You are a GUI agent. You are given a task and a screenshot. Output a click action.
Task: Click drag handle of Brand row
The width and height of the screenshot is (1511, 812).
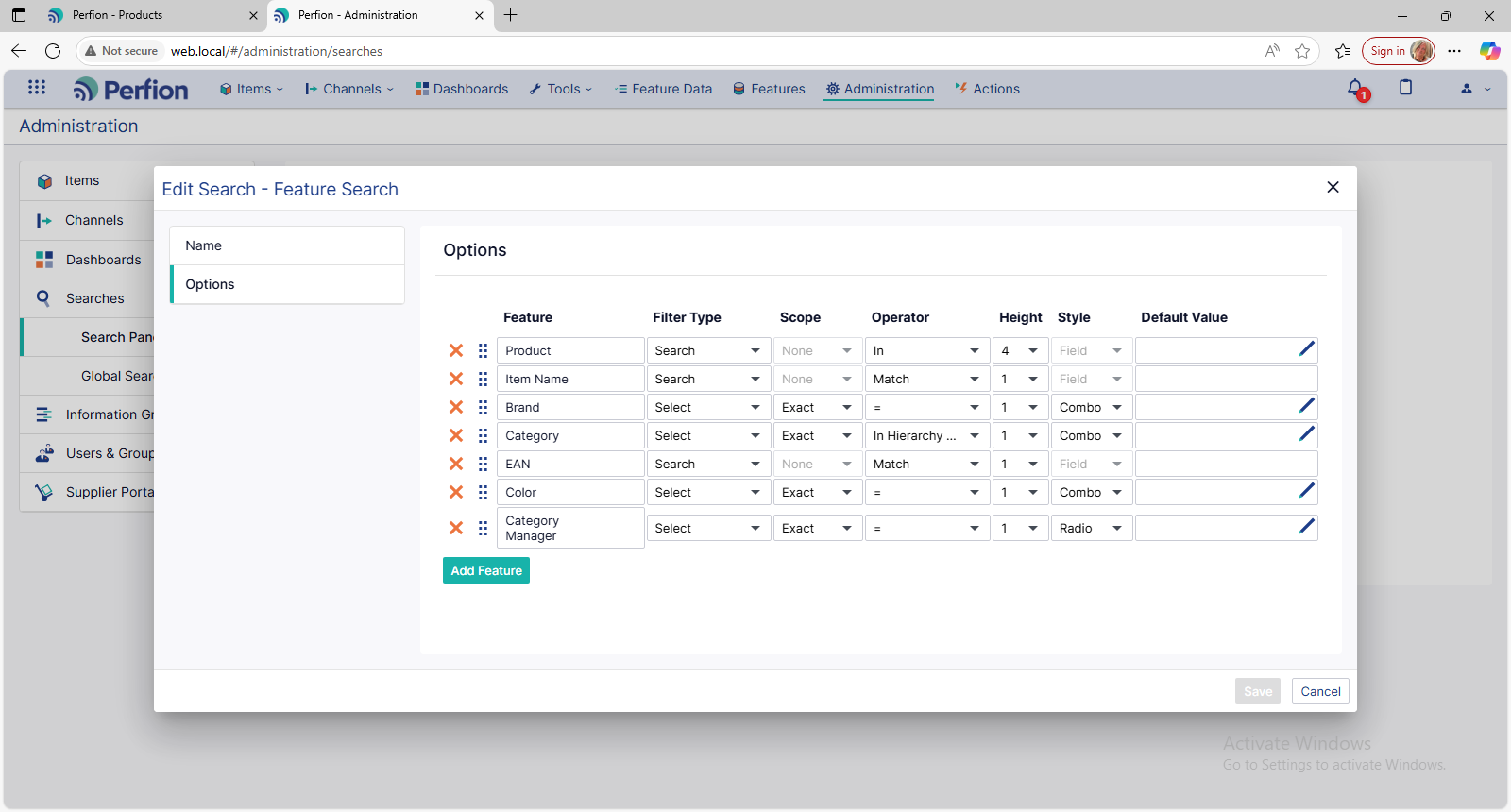(483, 407)
